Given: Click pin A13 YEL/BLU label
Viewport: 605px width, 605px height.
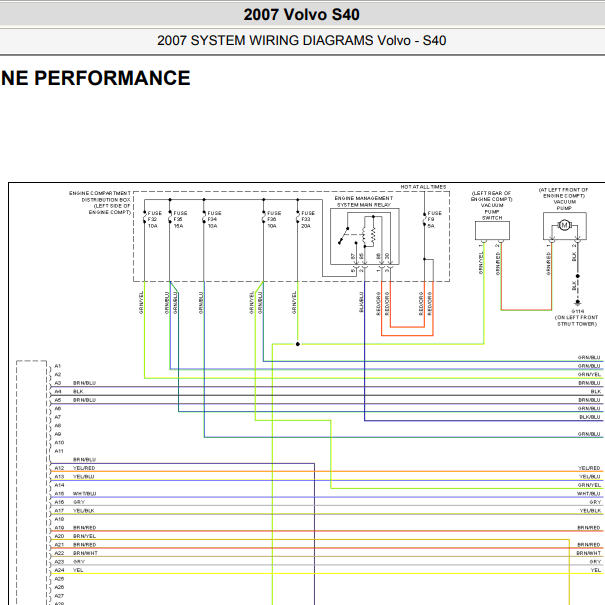Looking at the screenshot, I should click(83, 477).
